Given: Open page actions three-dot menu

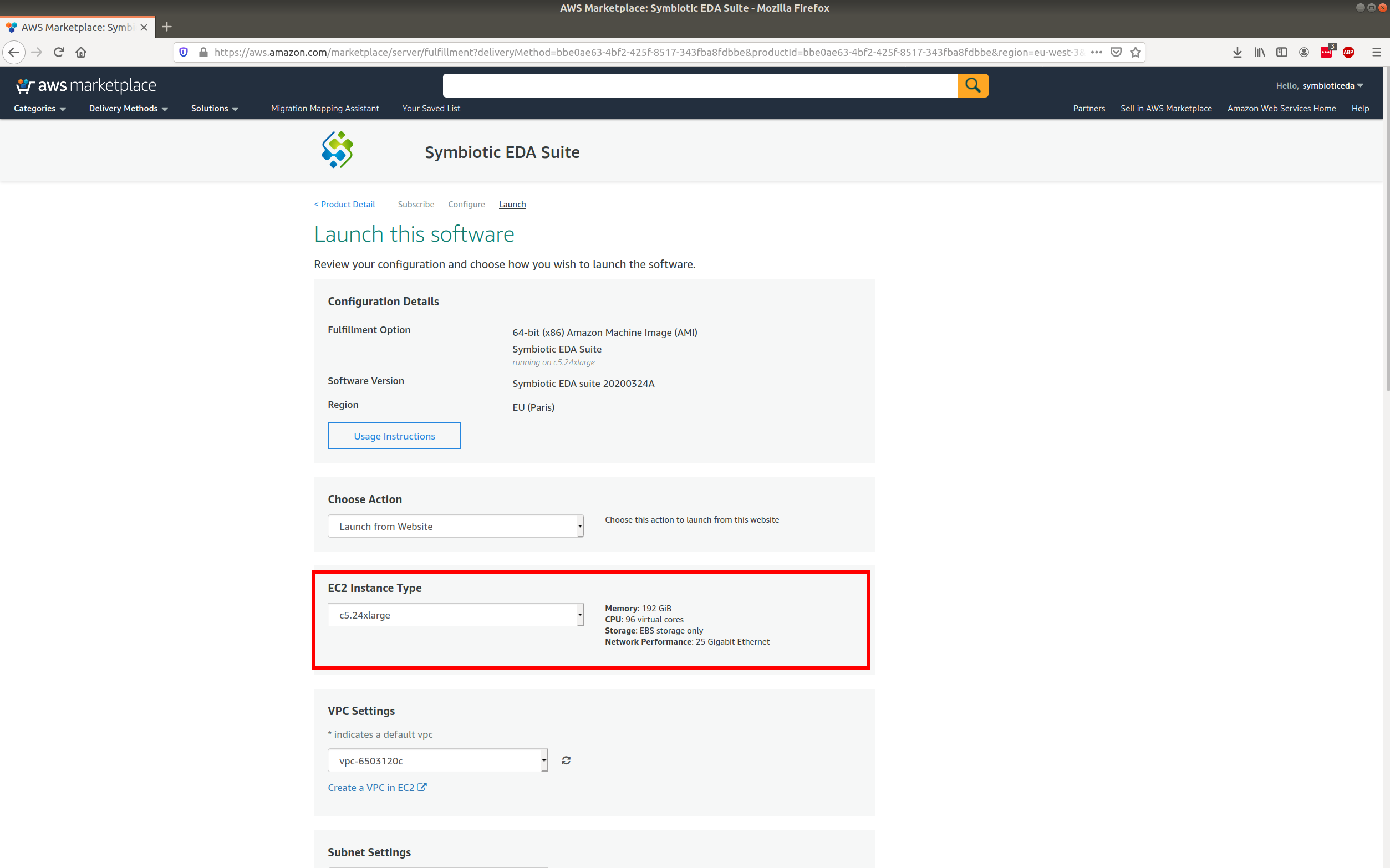Looking at the screenshot, I should (1097, 52).
